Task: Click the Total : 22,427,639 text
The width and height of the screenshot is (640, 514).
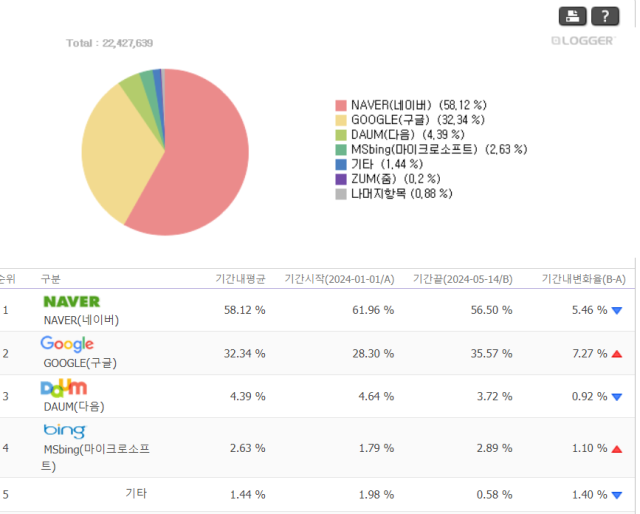Action: click(x=109, y=43)
